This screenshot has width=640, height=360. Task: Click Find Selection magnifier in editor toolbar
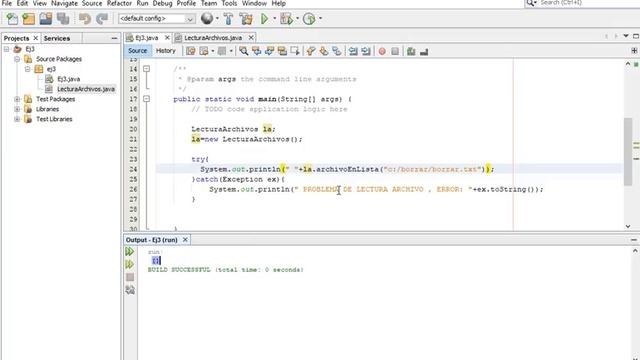(244, 51)
